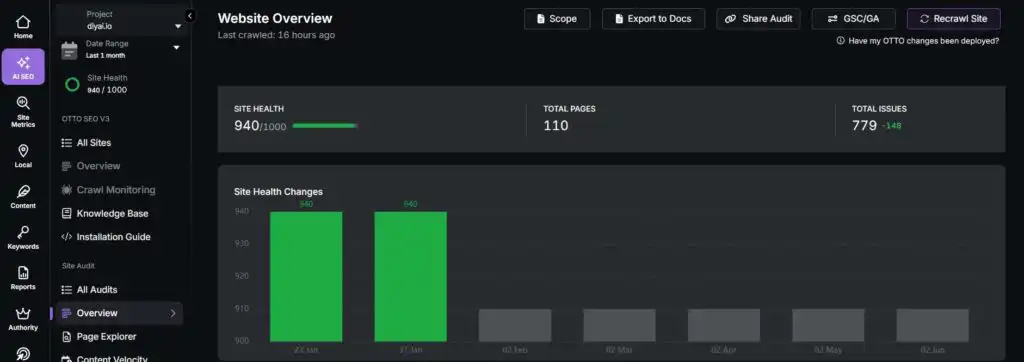Image resolution: width=1024 pixels, height=362 pixels.
Task: Select the highlighted Overview under Site Audit
Action: (x=119, y=314)
